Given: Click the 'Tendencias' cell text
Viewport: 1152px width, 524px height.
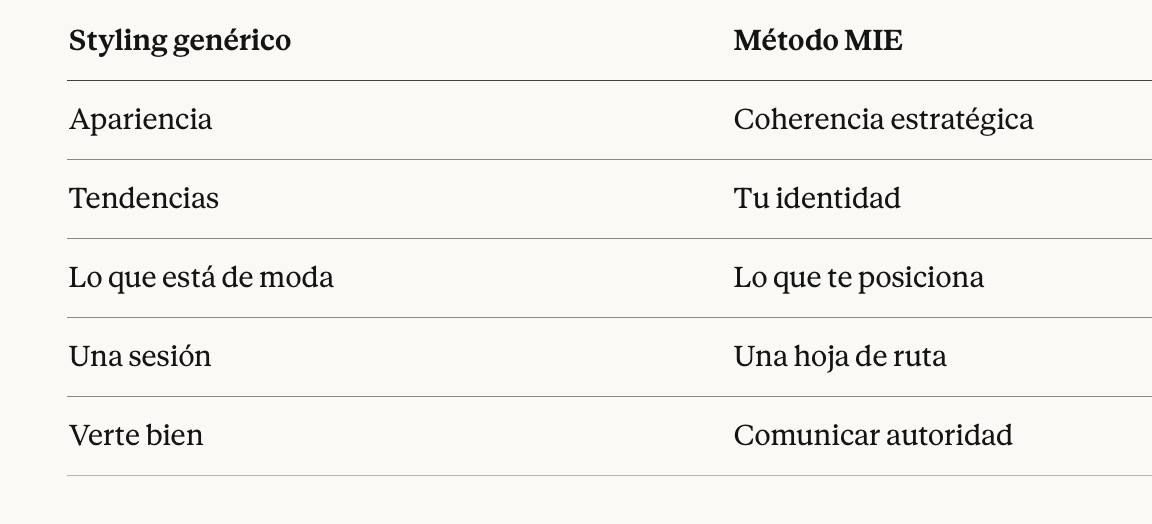Looking at the screenshot, I should 143,199.
